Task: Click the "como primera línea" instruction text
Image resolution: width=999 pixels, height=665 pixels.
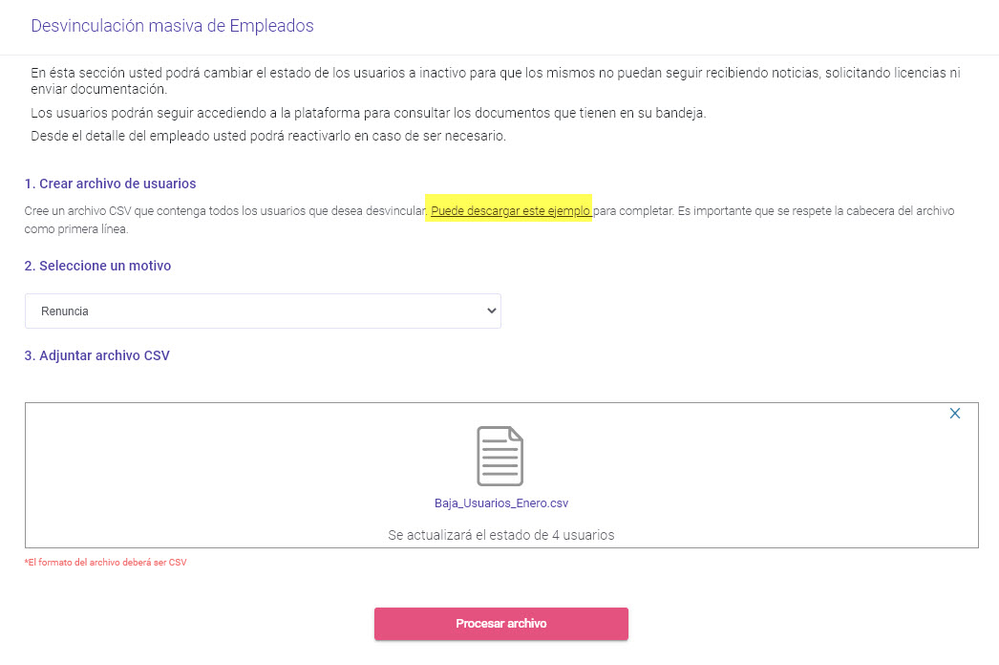Action: click(x=76, y=229)
